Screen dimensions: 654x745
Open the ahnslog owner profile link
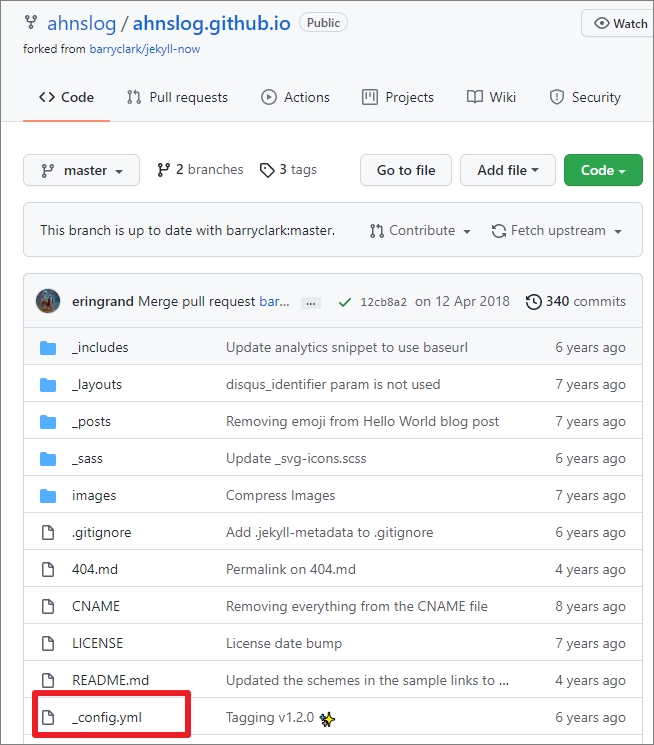tap(81, 23)
